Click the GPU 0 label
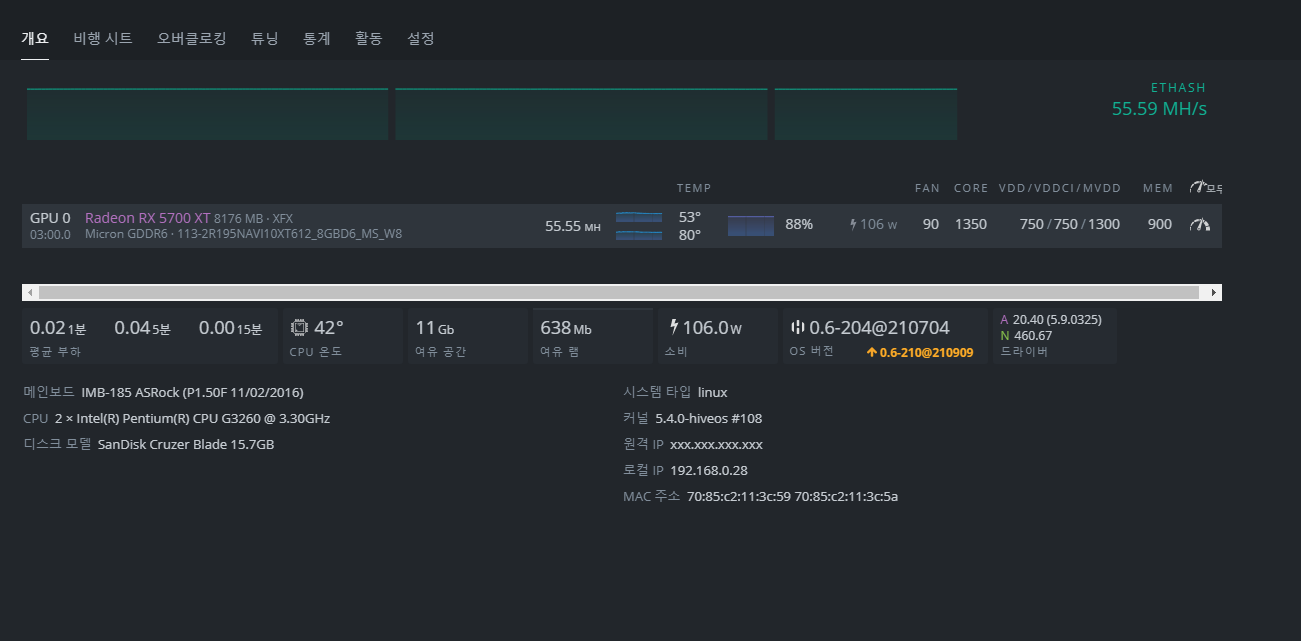 pyautogui.click(x=50, y=217)
